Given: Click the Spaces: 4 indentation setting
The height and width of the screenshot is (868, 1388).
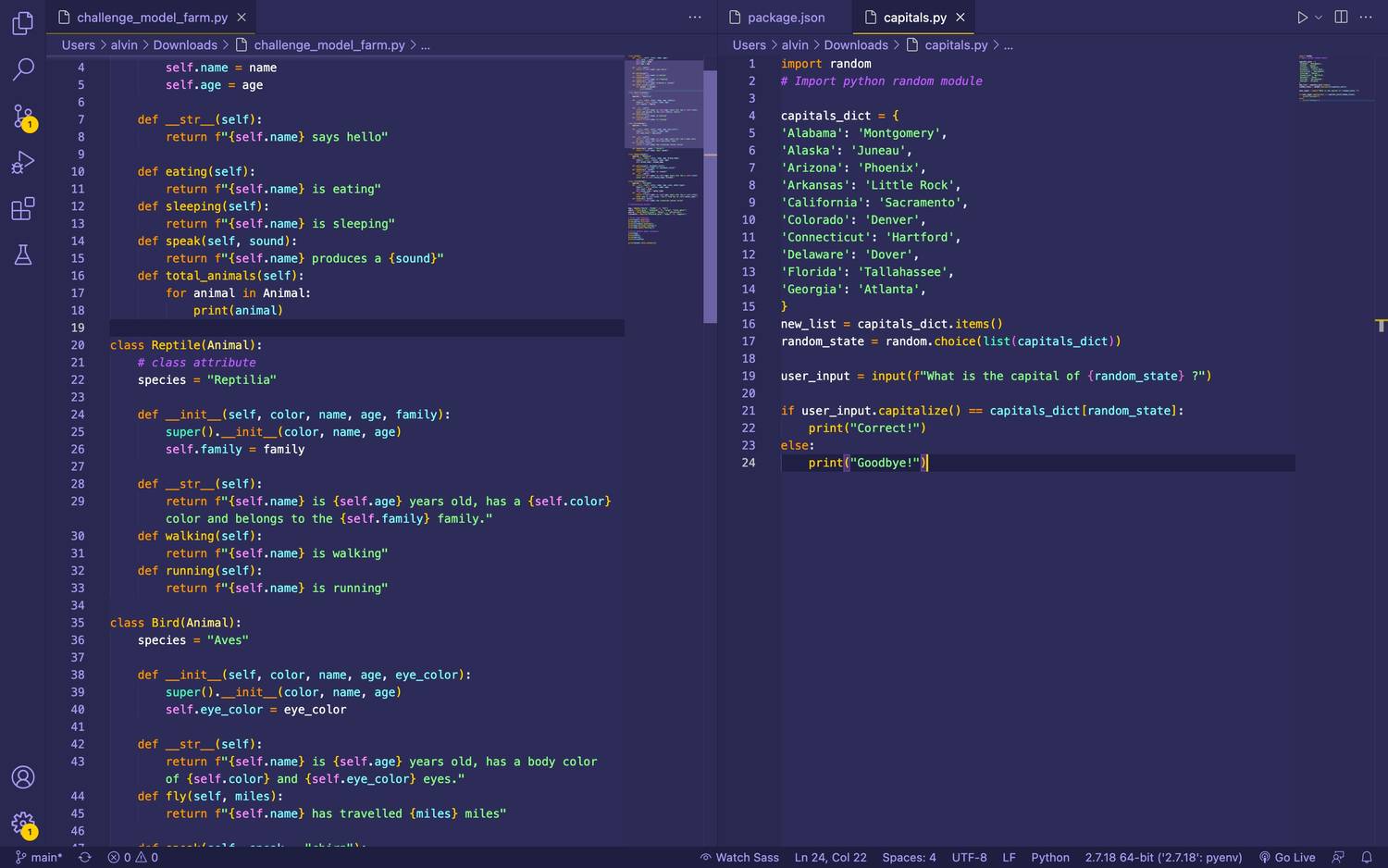Looking at the screenshot, I should [909, 857].
